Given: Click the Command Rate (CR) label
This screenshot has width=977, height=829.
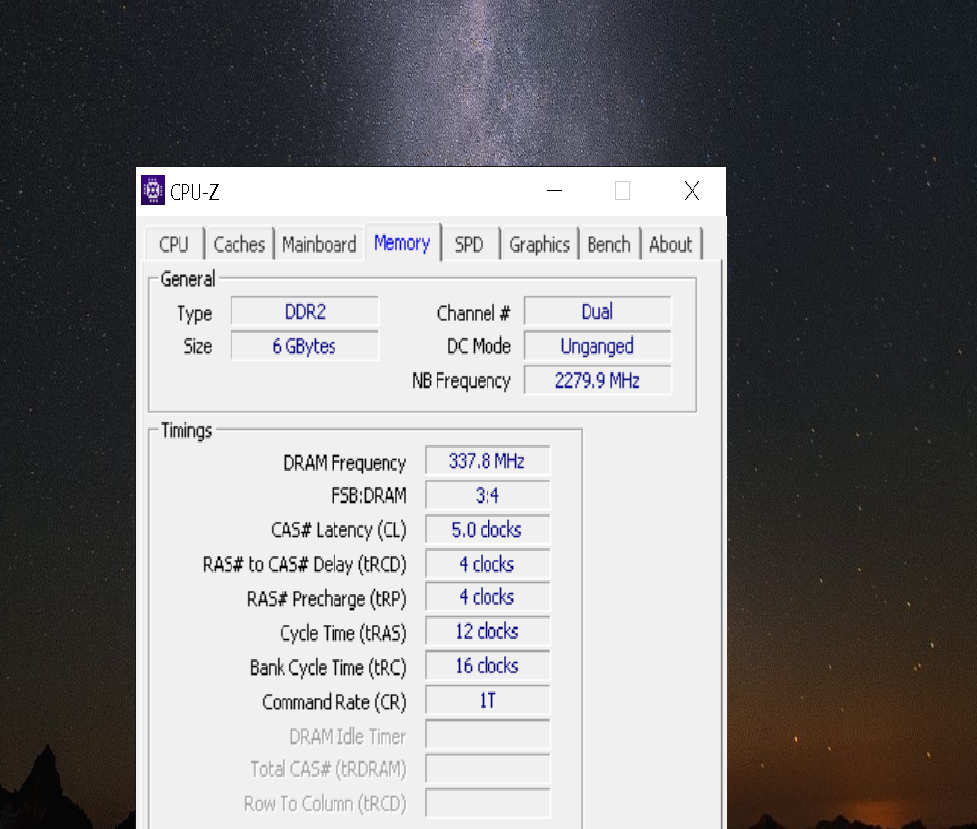Looking at the screenshot, I should point(334,702).
